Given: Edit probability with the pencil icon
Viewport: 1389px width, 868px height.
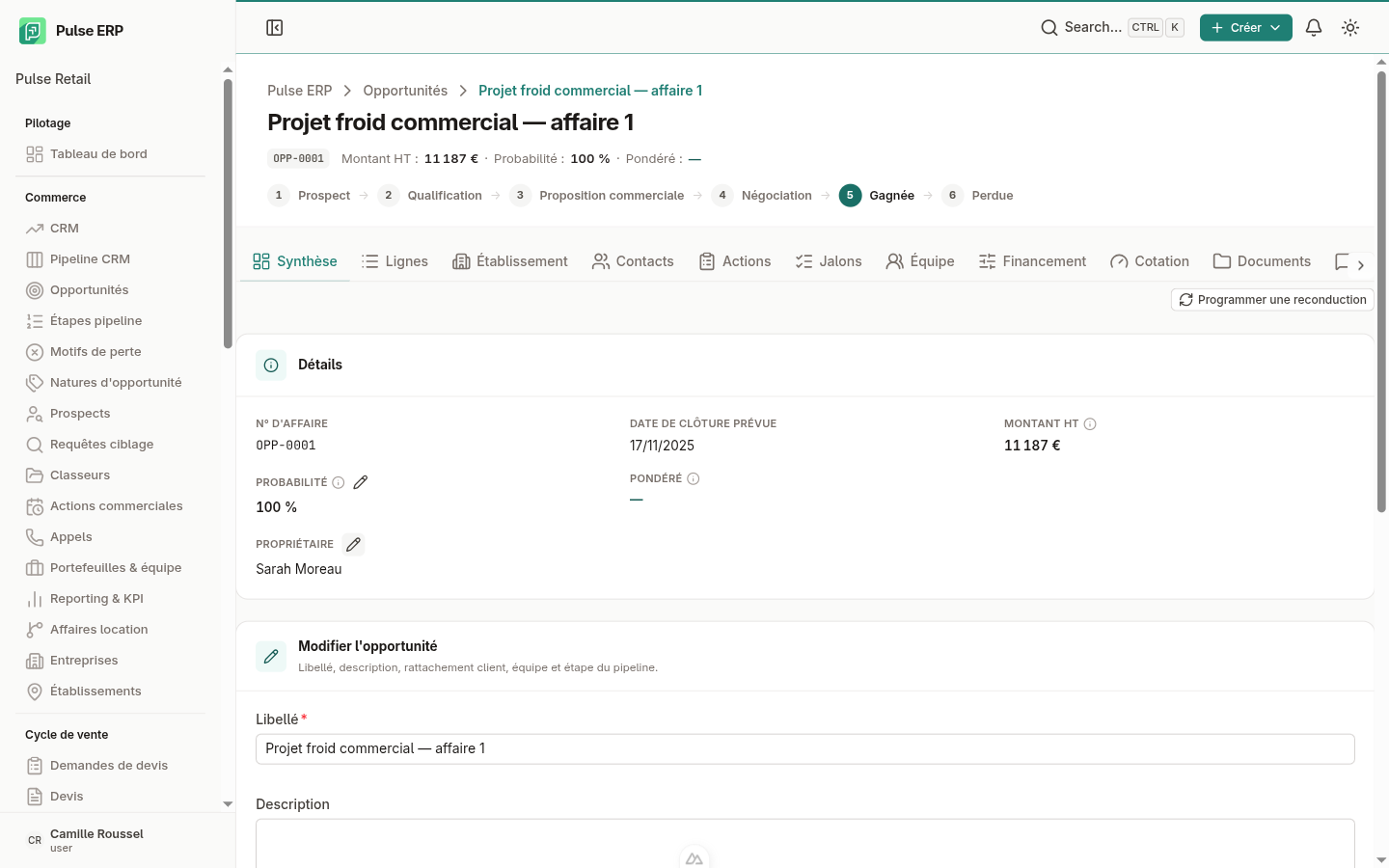Looking at the screenshot, I should (361, 482).
